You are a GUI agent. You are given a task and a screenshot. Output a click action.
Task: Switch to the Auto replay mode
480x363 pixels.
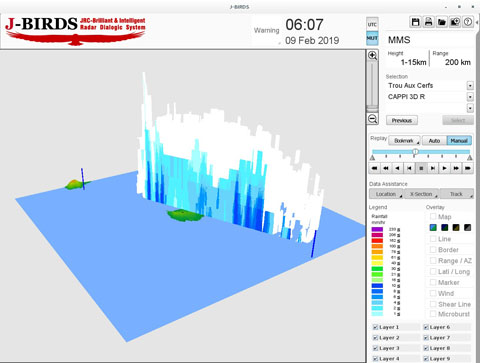pos(434,141)
